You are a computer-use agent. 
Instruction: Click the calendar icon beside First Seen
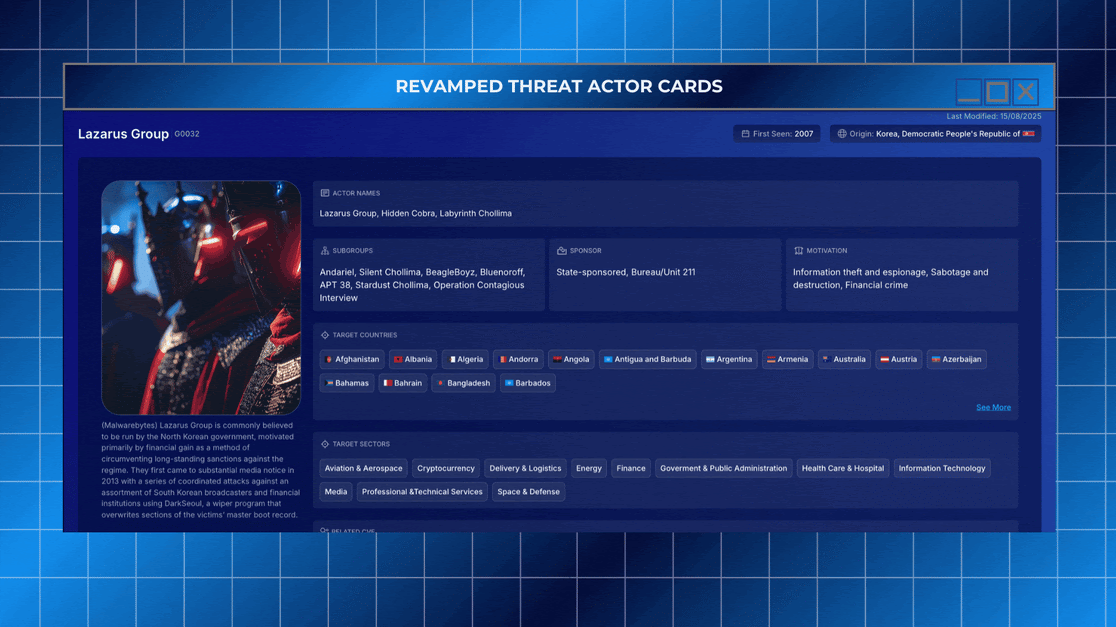[745, 134]
